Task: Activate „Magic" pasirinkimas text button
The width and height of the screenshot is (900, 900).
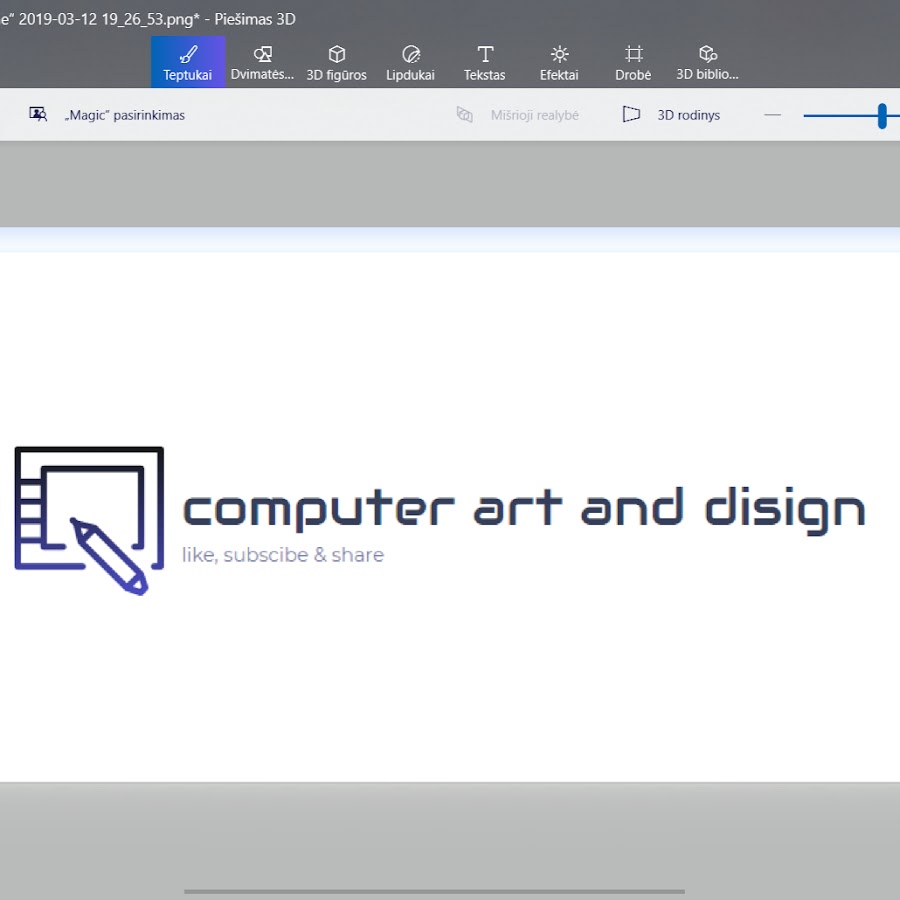Action: pyautogui.click(x=125, y=115)
